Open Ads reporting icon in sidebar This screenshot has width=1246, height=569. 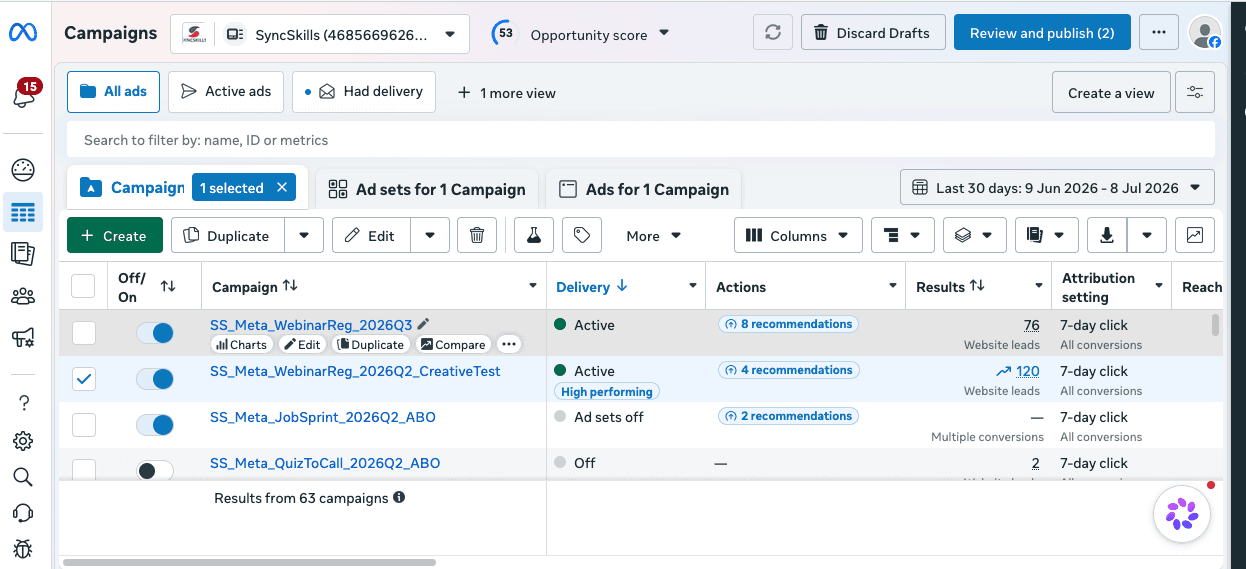click(x=23, y=253)
